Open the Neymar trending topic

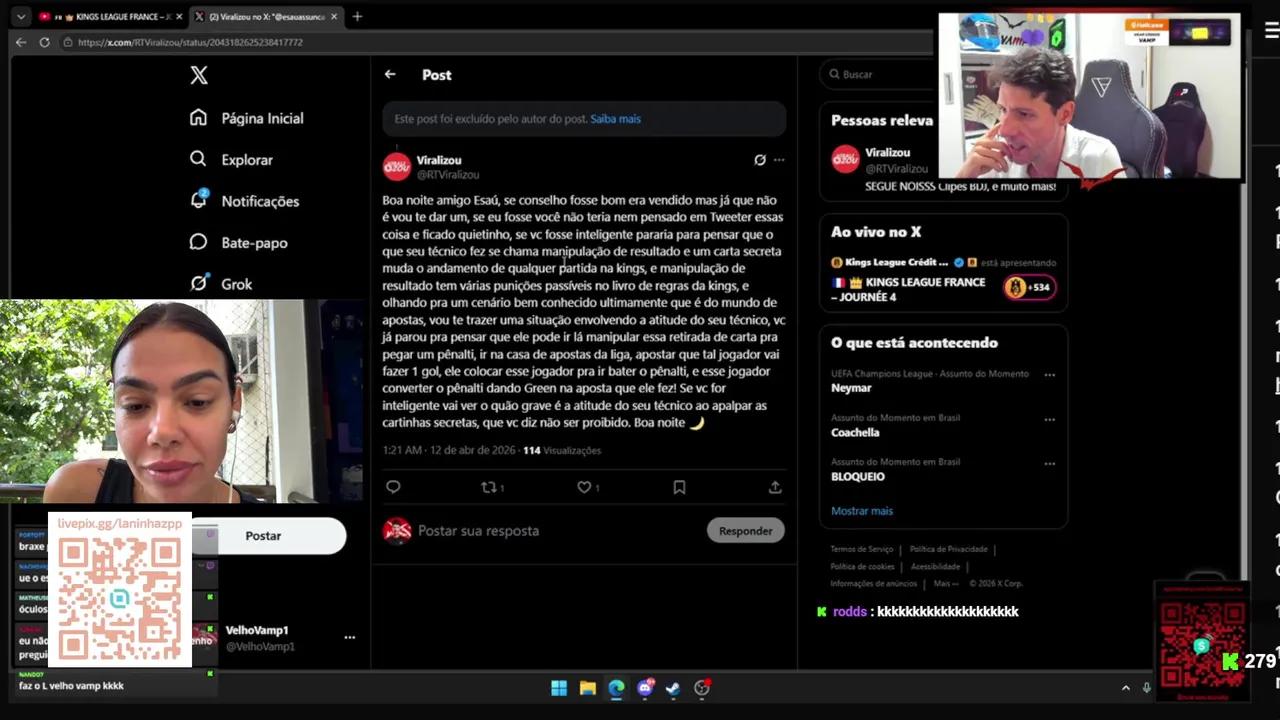[x=851, y=388]
